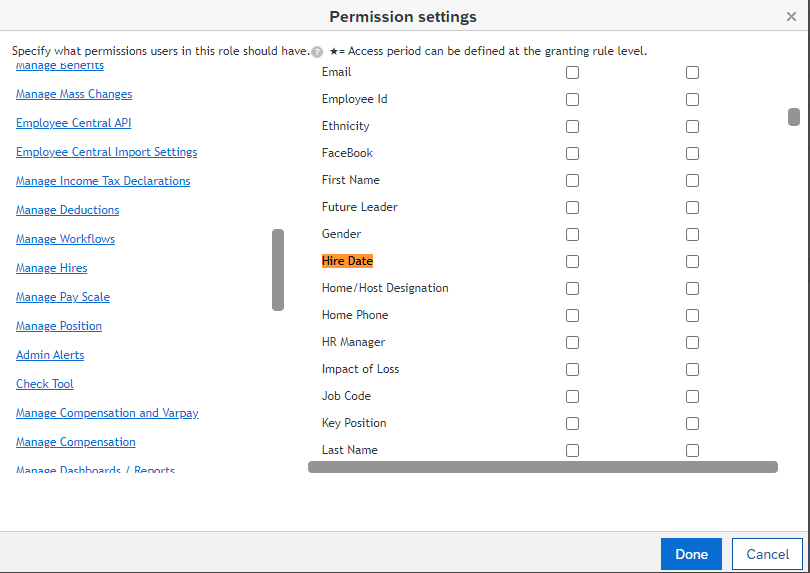
Task: Close the Permission settings dialog
Action: [791, 17]
